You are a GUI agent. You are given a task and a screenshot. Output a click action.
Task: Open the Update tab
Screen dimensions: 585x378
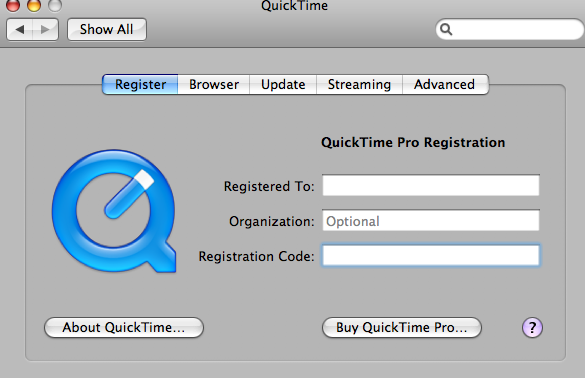pos(283,84)
